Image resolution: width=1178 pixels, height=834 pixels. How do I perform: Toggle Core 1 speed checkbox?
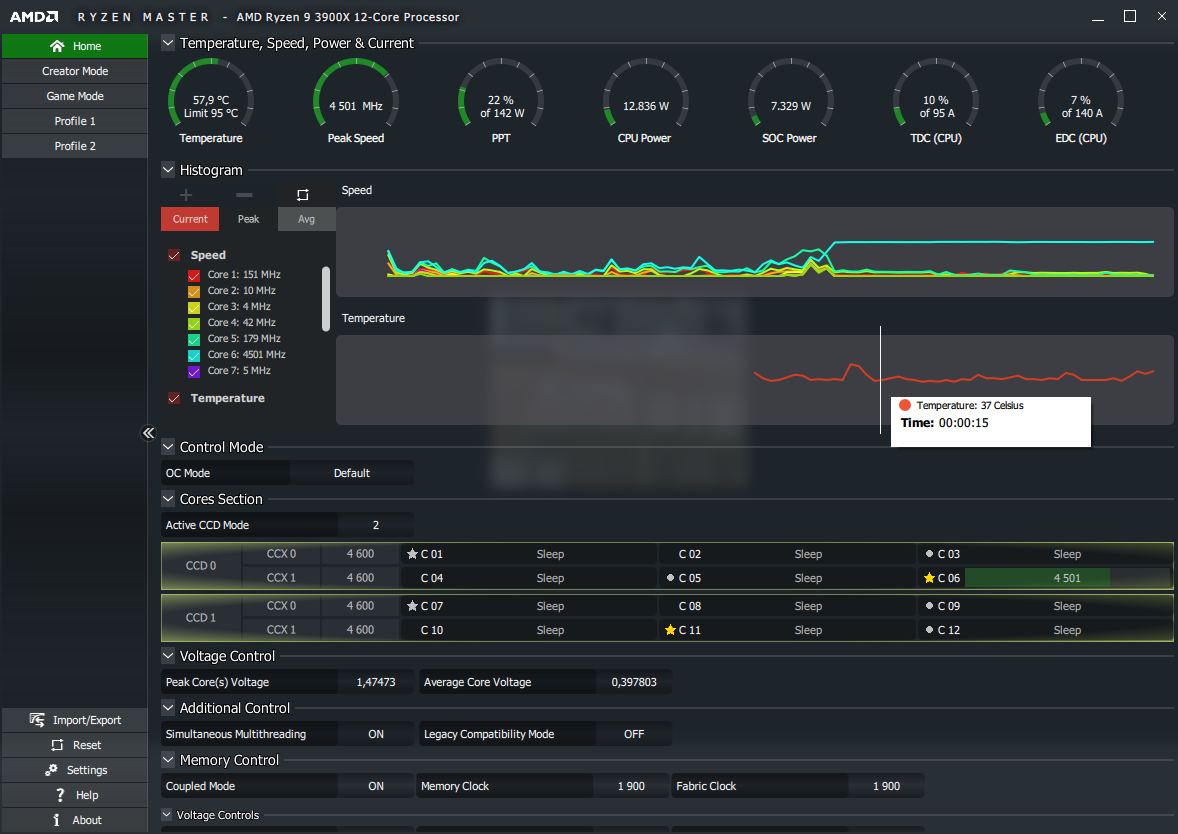[194, 275]
